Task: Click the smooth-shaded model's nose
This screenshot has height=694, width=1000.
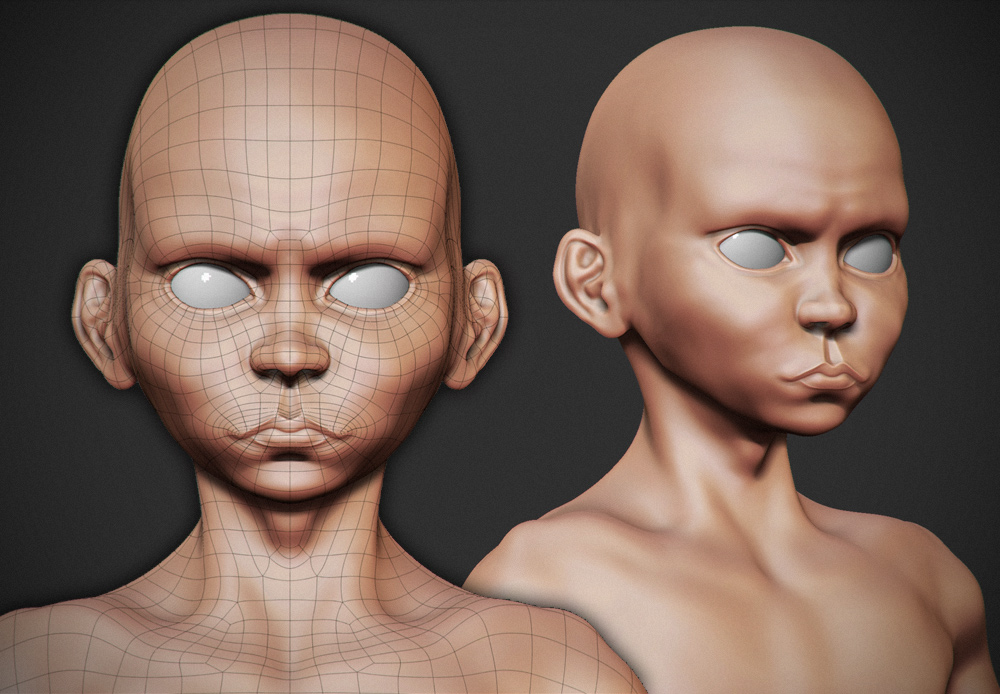Action: (825, 305)
